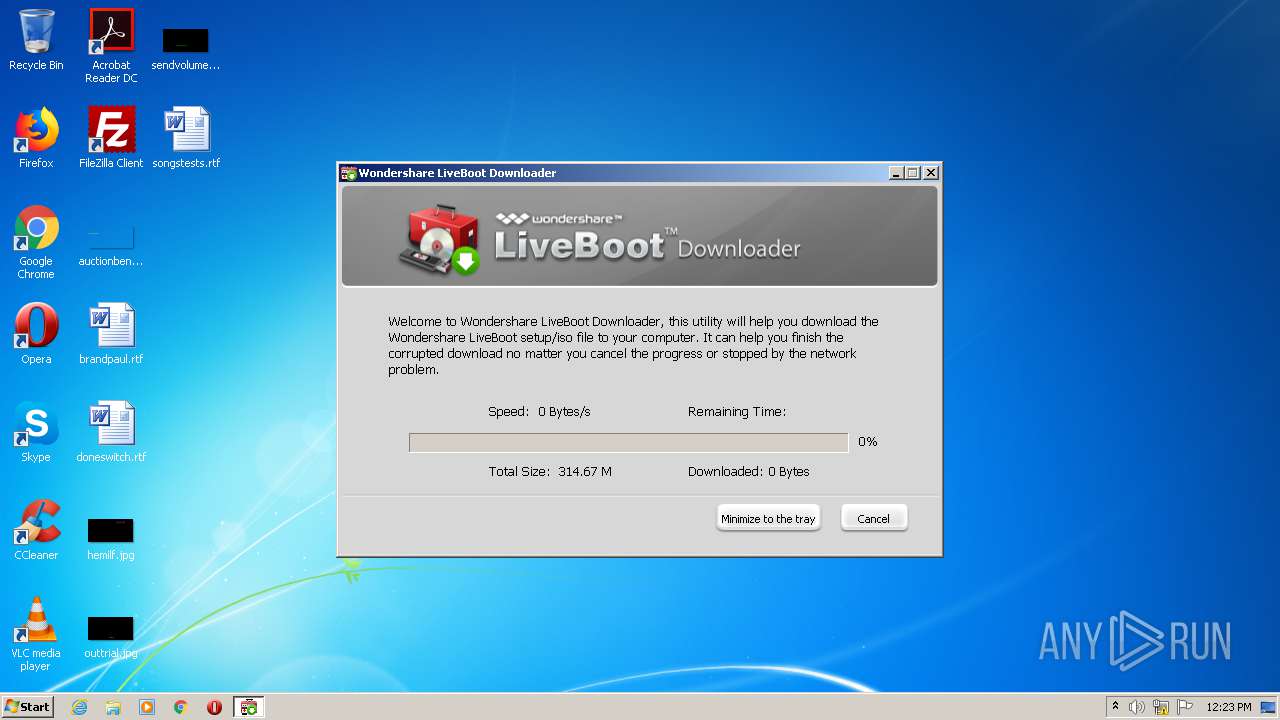Click Downloaded: 0 Bytes text
This screenshot has height=720, width=1280.
[748, 472]
